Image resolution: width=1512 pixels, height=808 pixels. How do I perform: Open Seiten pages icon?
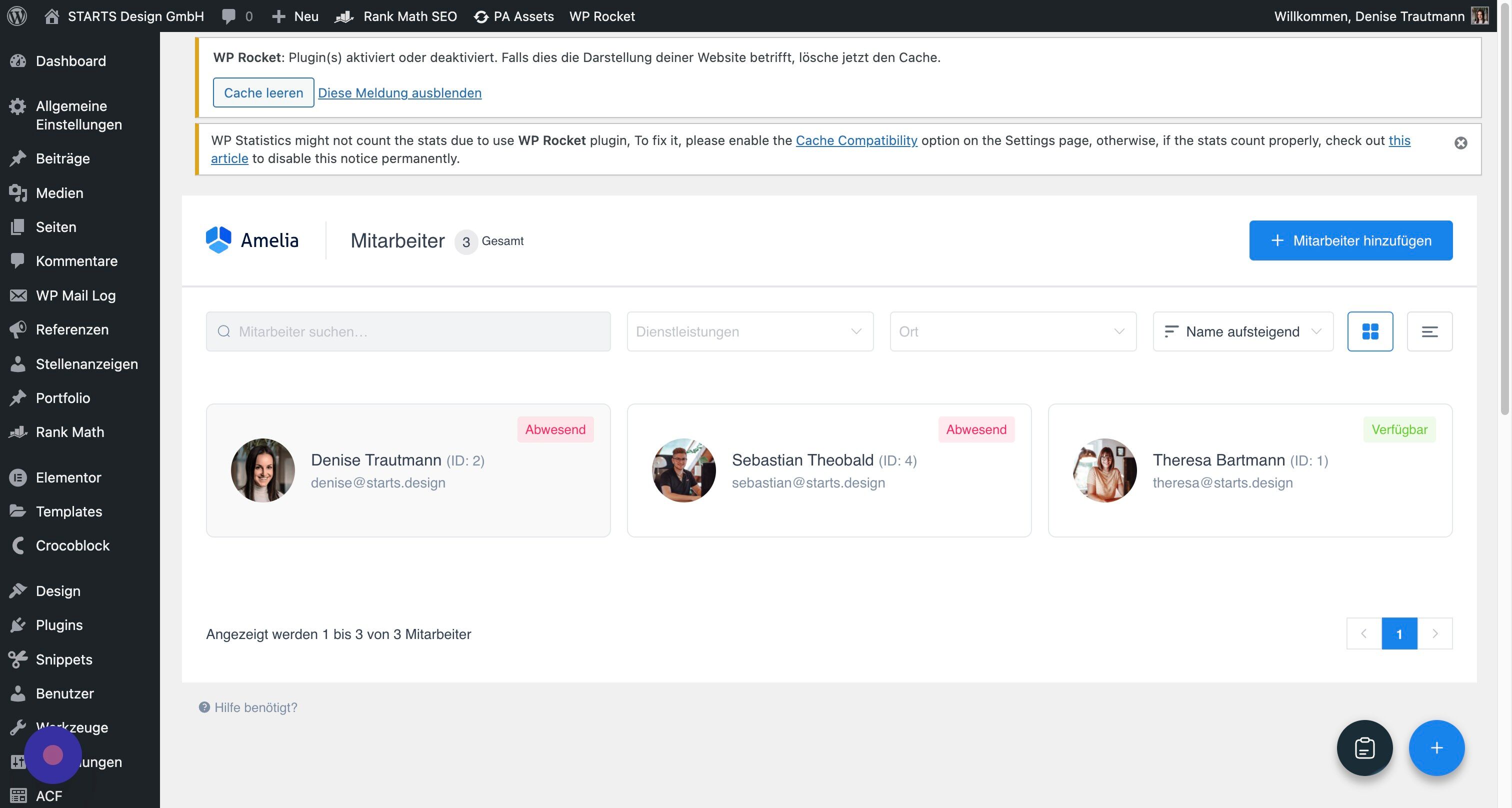[x=18, y=227]
